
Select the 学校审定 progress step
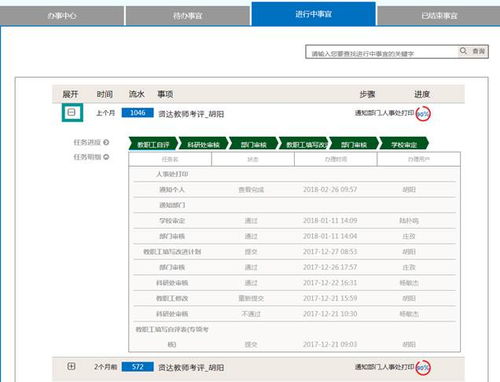[x=404, y=144]
